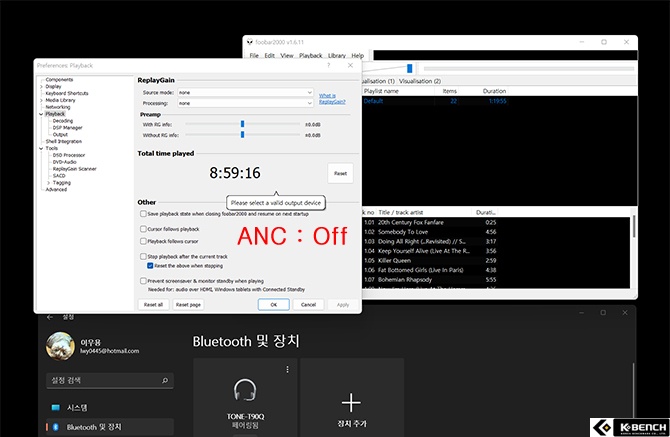Select ReplayGain Scanner under Tools
The height and width of the screenshot is (437, 670).
pos(75,169)
